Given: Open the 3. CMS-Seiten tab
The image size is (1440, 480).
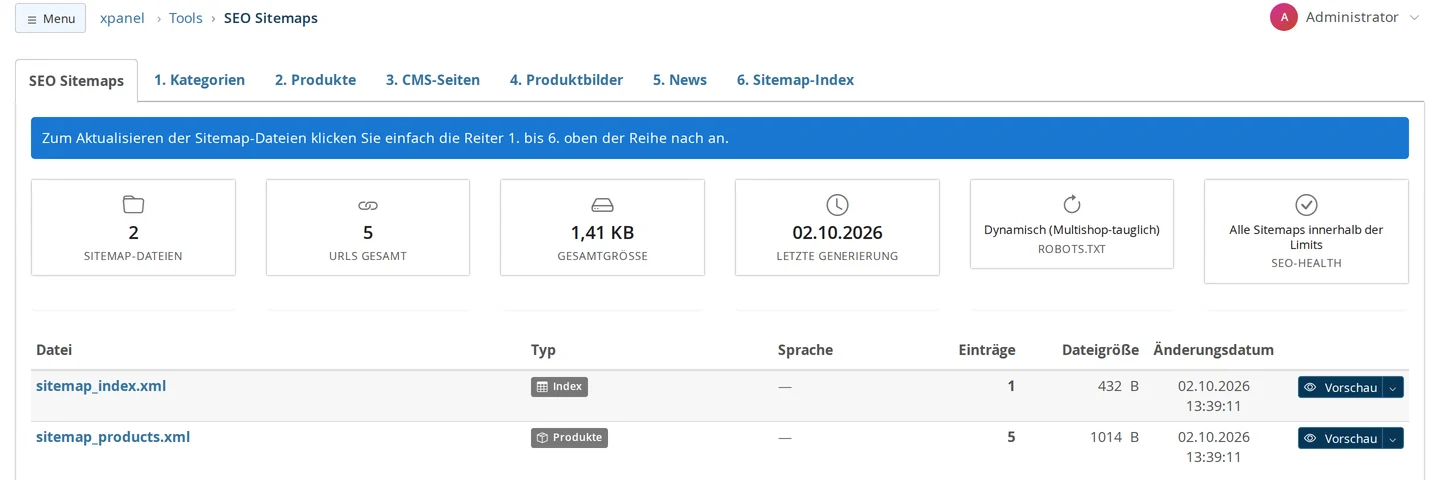Looking at the screenshot, I should click(433, 80).
